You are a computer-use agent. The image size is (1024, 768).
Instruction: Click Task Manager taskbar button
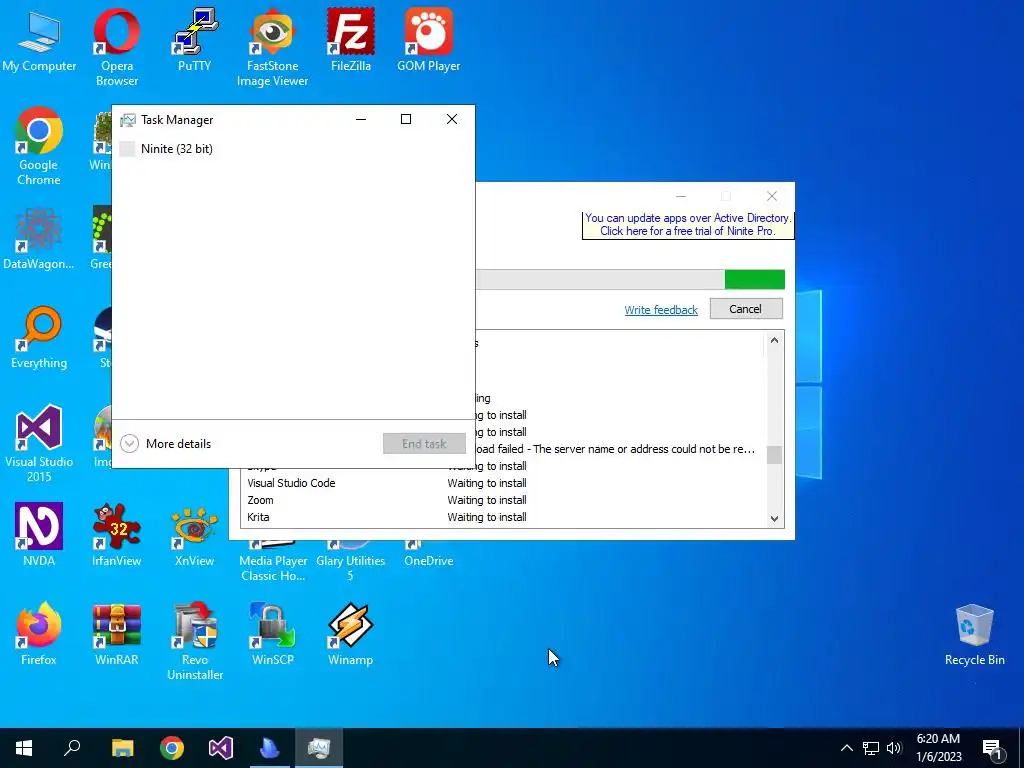coord(319,748)
